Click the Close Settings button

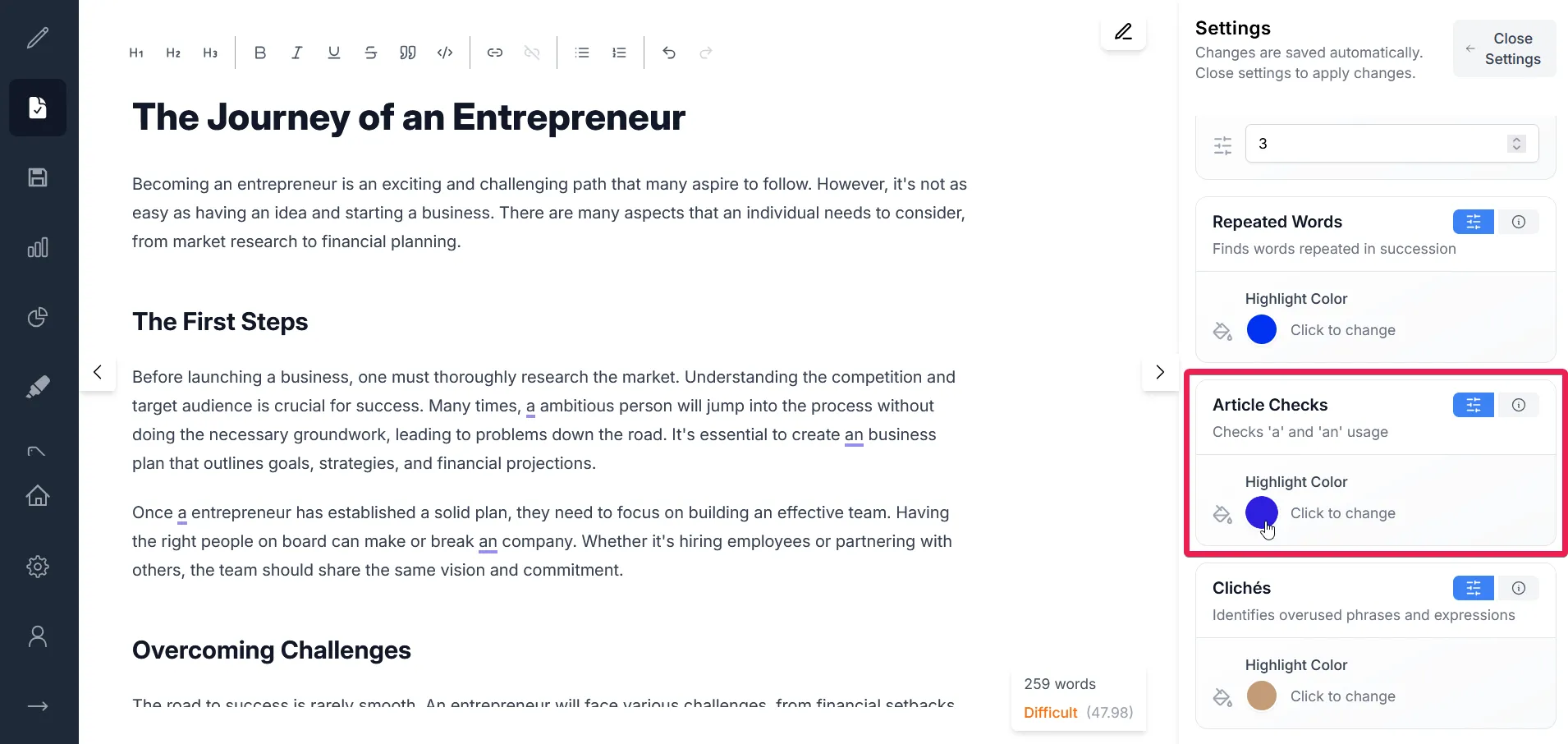coord(1504,48)
